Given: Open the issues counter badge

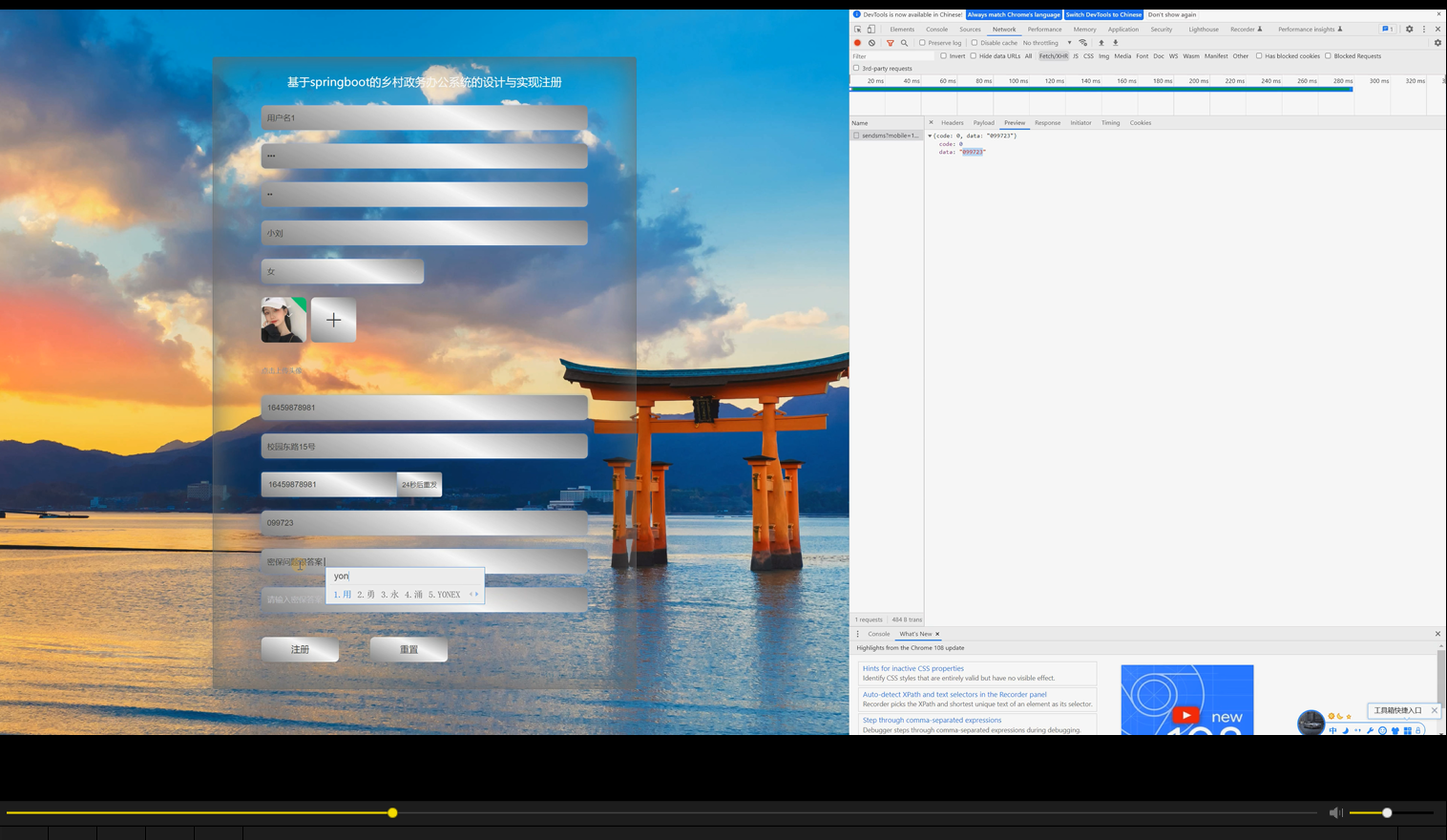Looking at the screenshot, I should pos(1388,30).
